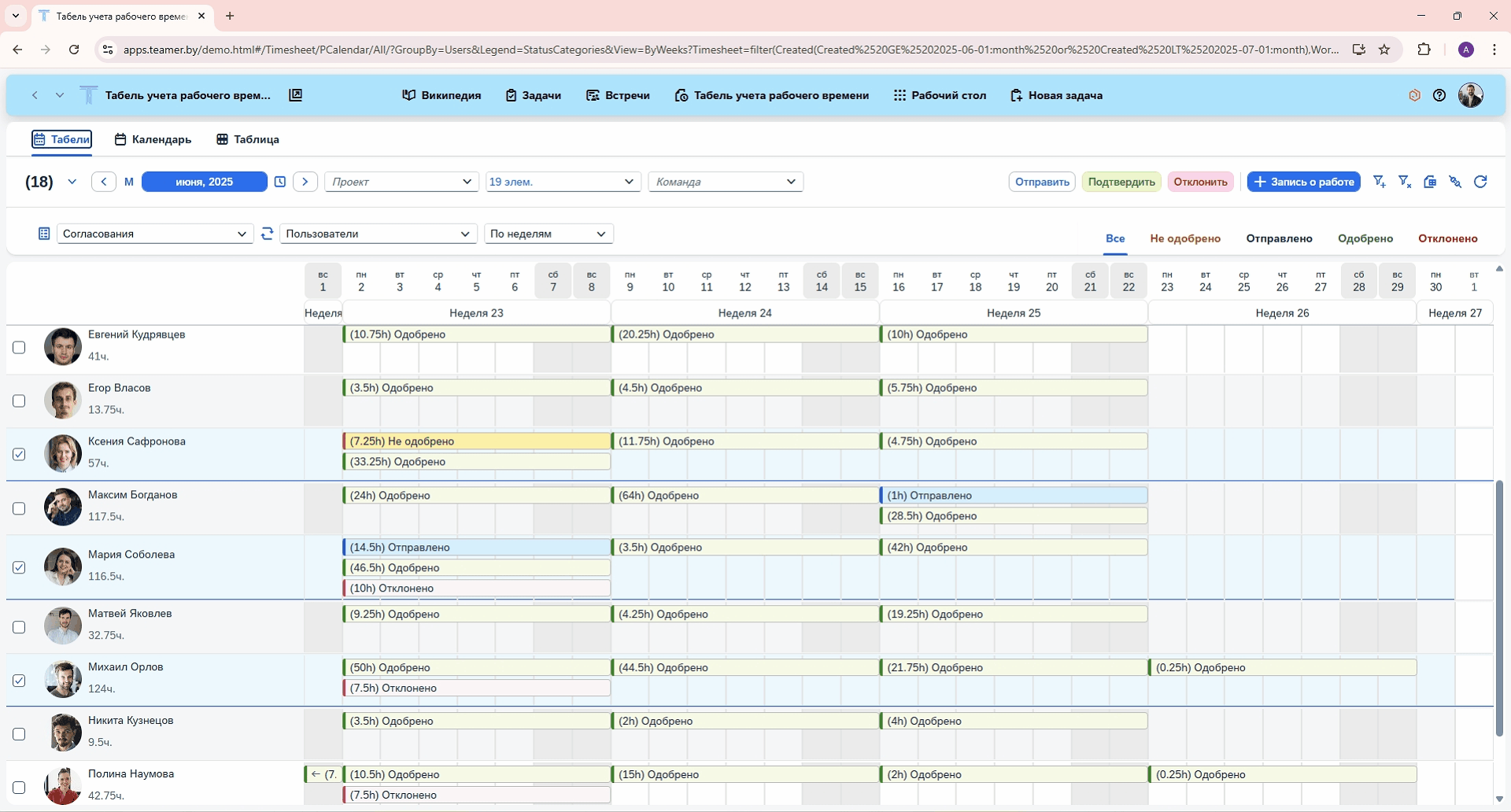1511x812 pixels.
Task: Click the refresh icon in the timesheet toolbar
Action: coord(1480,182)
